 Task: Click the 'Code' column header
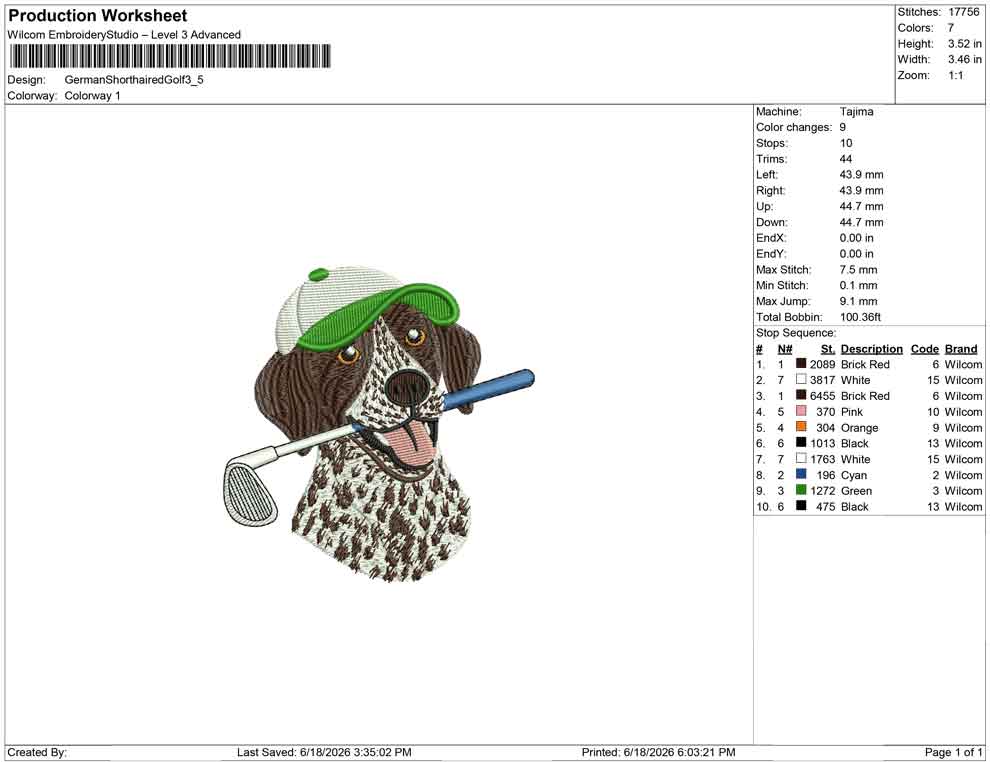pos(925,348)
